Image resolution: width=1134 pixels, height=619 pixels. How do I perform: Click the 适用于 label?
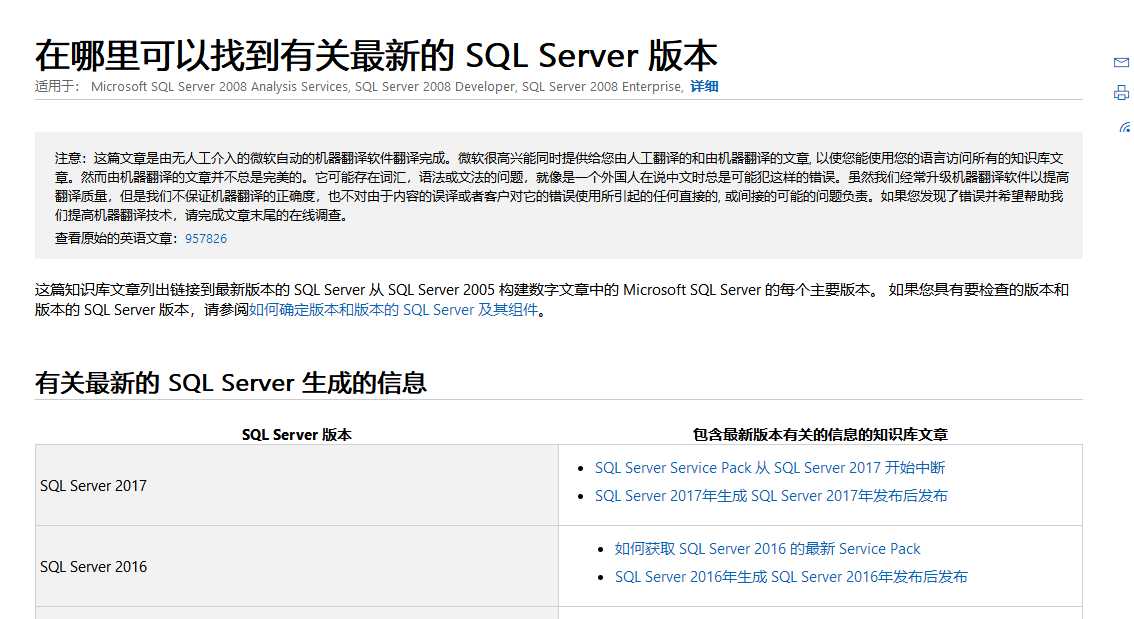click(x=57, y=86)
